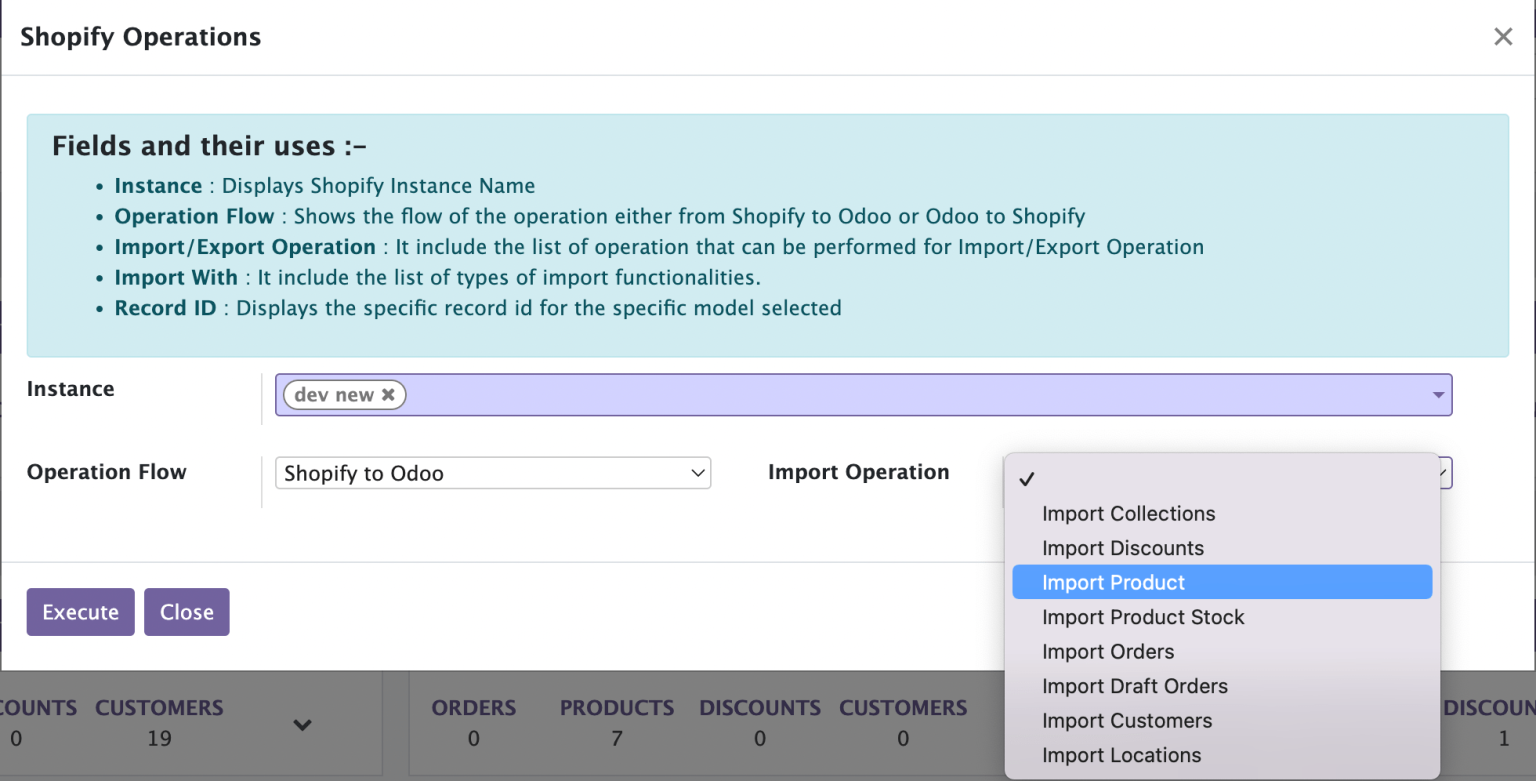Select "Import Locations" at list bottom

coord(1121,755)
